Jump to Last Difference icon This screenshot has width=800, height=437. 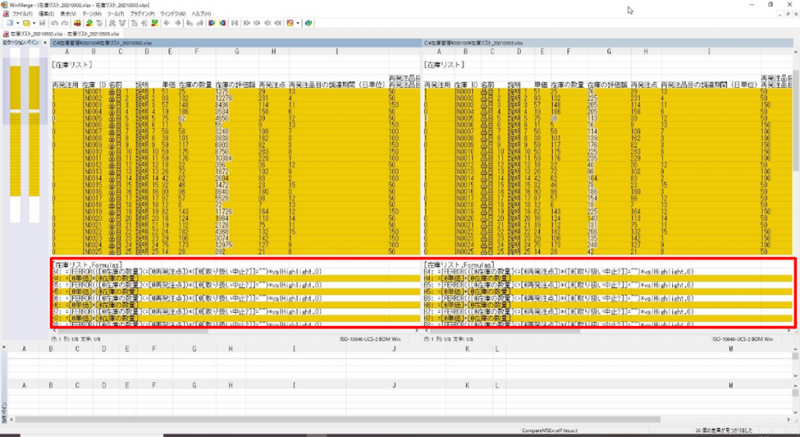click(155, 23)
